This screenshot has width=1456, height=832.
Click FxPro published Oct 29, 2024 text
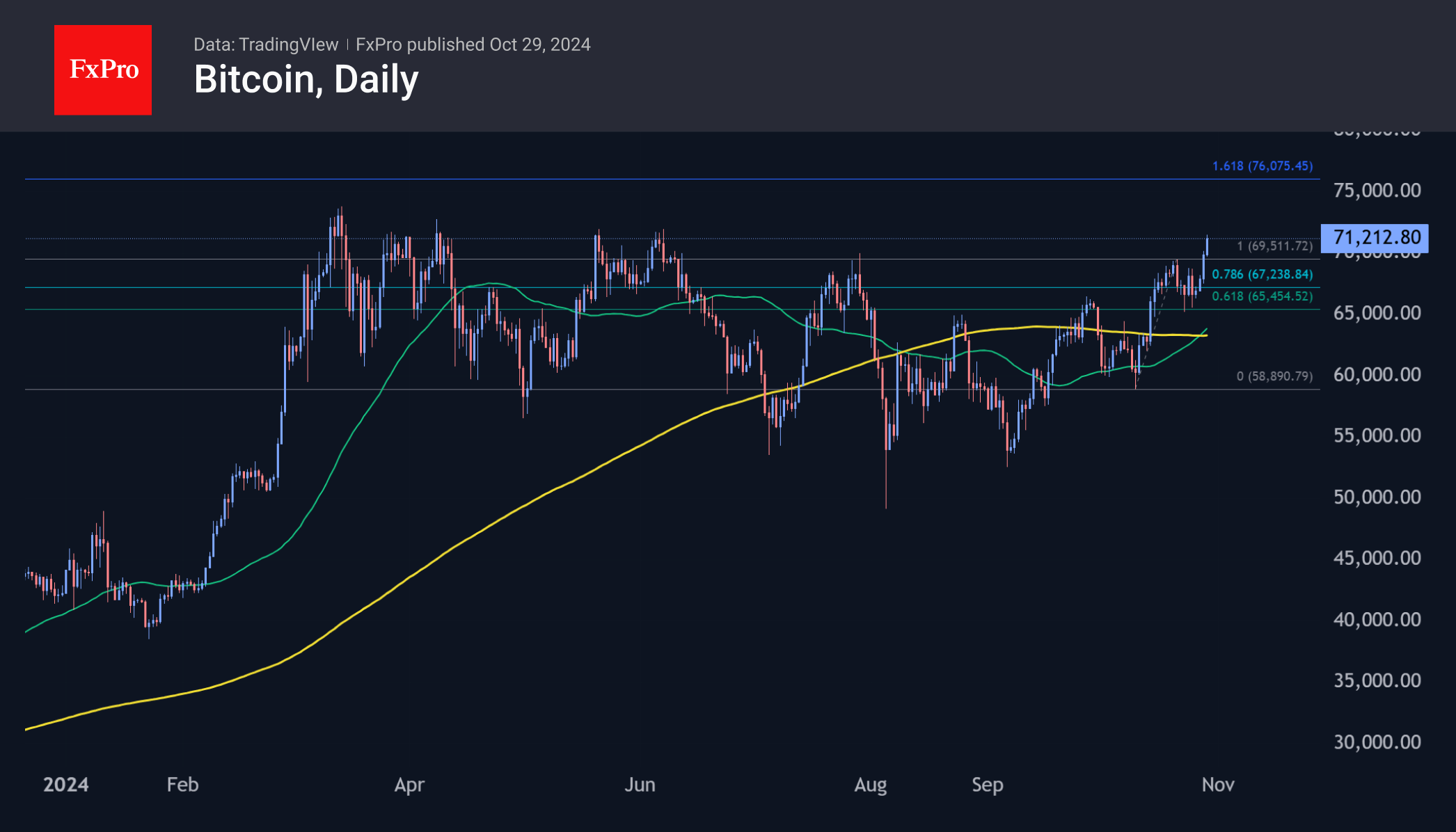(473, 45)
